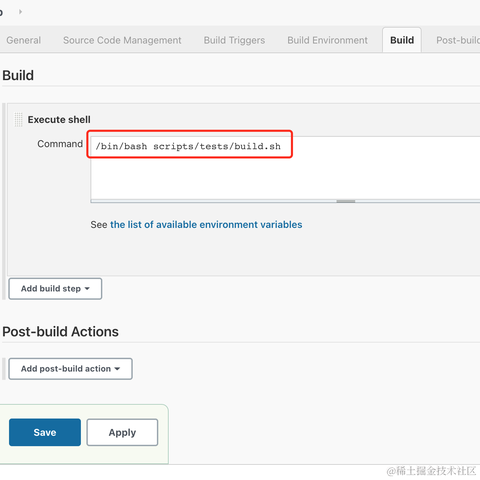
Task: Open the Add post-build action dropdown
Action: [x=70, y=369]
